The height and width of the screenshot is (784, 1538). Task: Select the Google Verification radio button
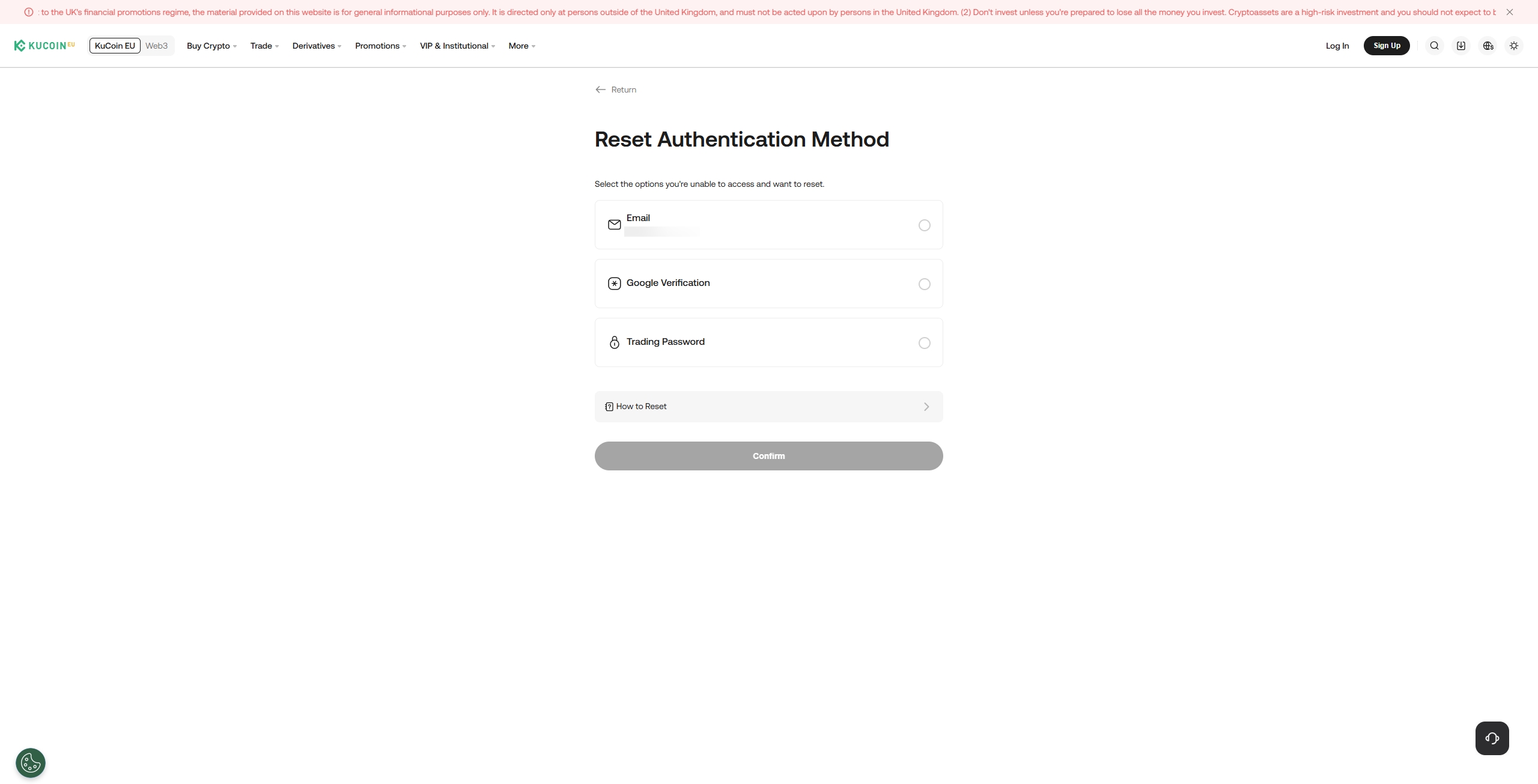click(924, 284)
